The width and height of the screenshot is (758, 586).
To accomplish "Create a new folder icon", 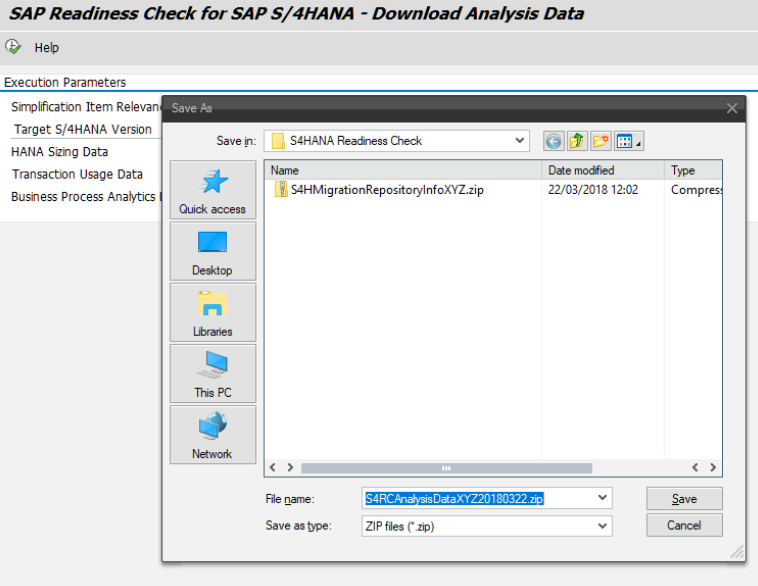I will pos(600,141).
